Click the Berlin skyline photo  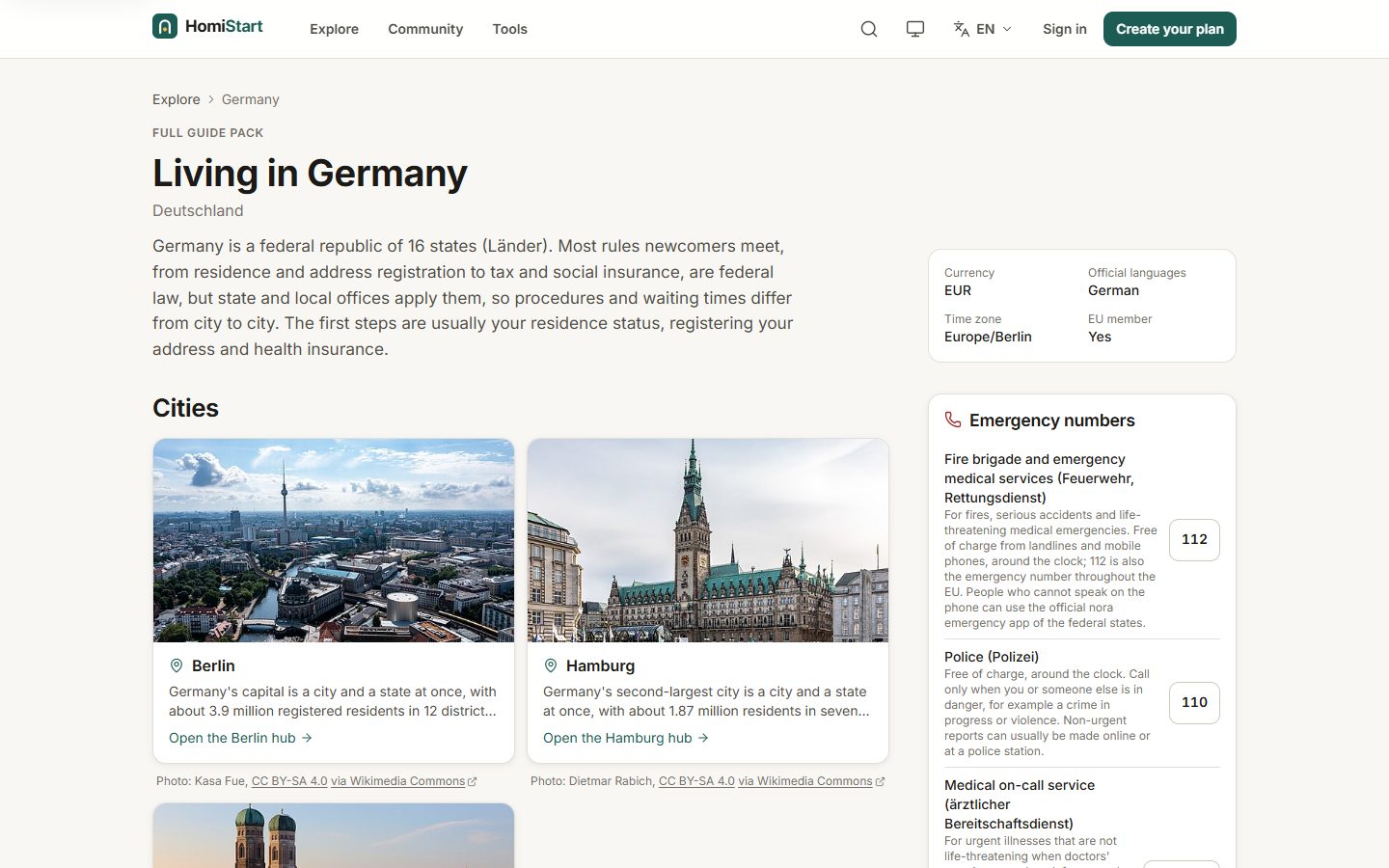[334, 541]
